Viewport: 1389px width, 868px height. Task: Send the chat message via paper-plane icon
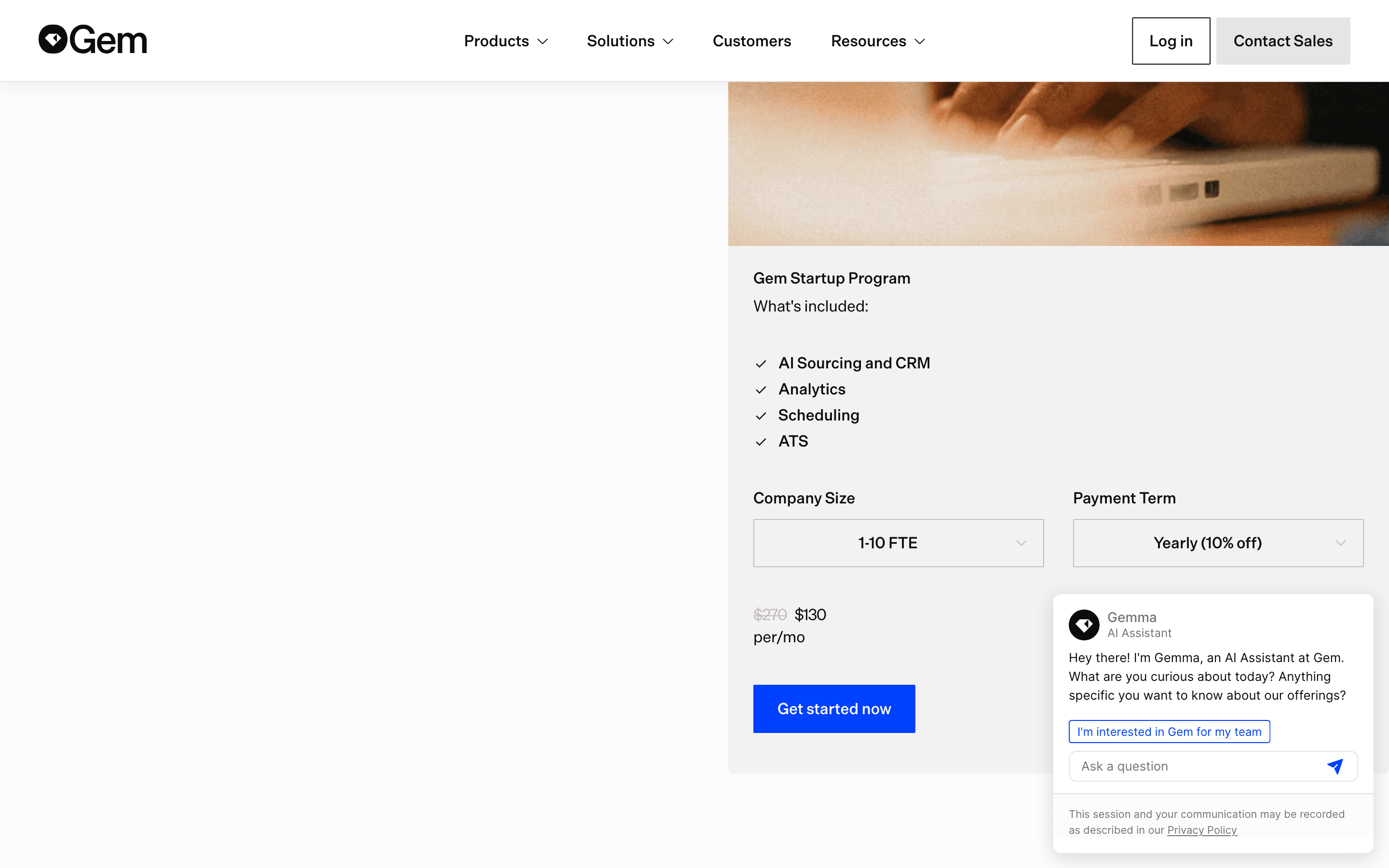1335,766
